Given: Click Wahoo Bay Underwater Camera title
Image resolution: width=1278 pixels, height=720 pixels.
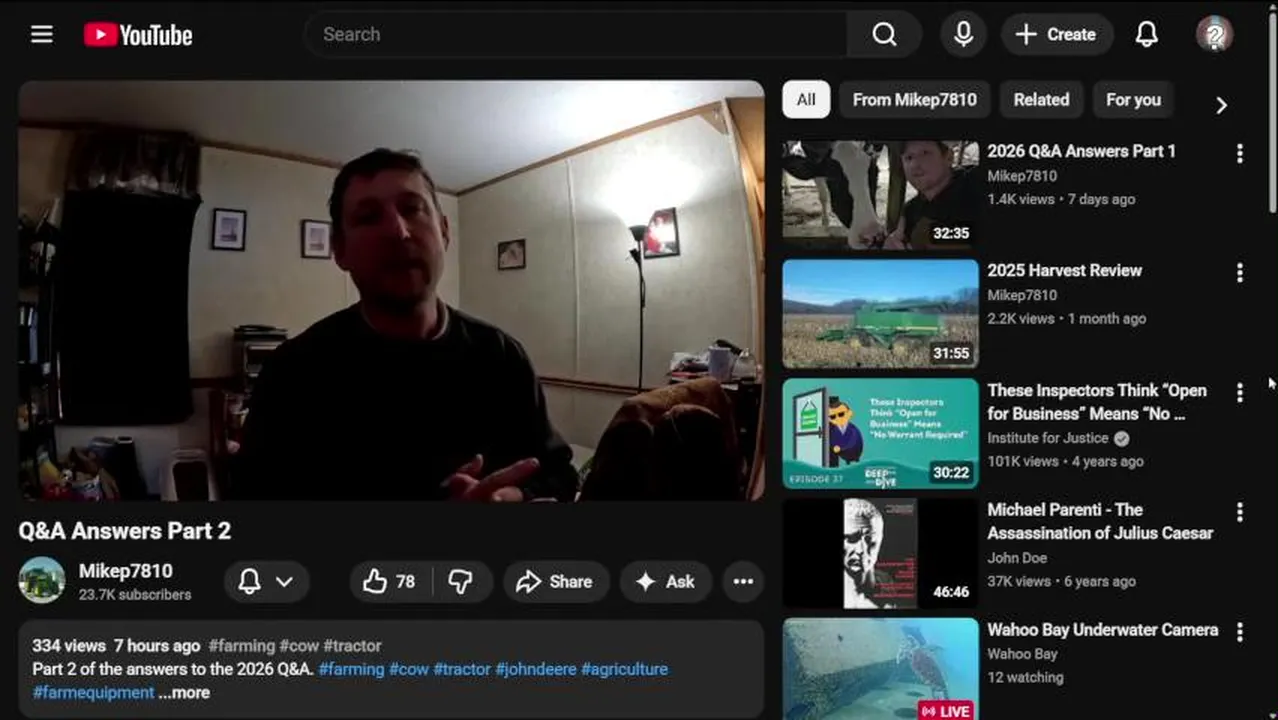Looking at the screenshot, I should point(1102,630).
